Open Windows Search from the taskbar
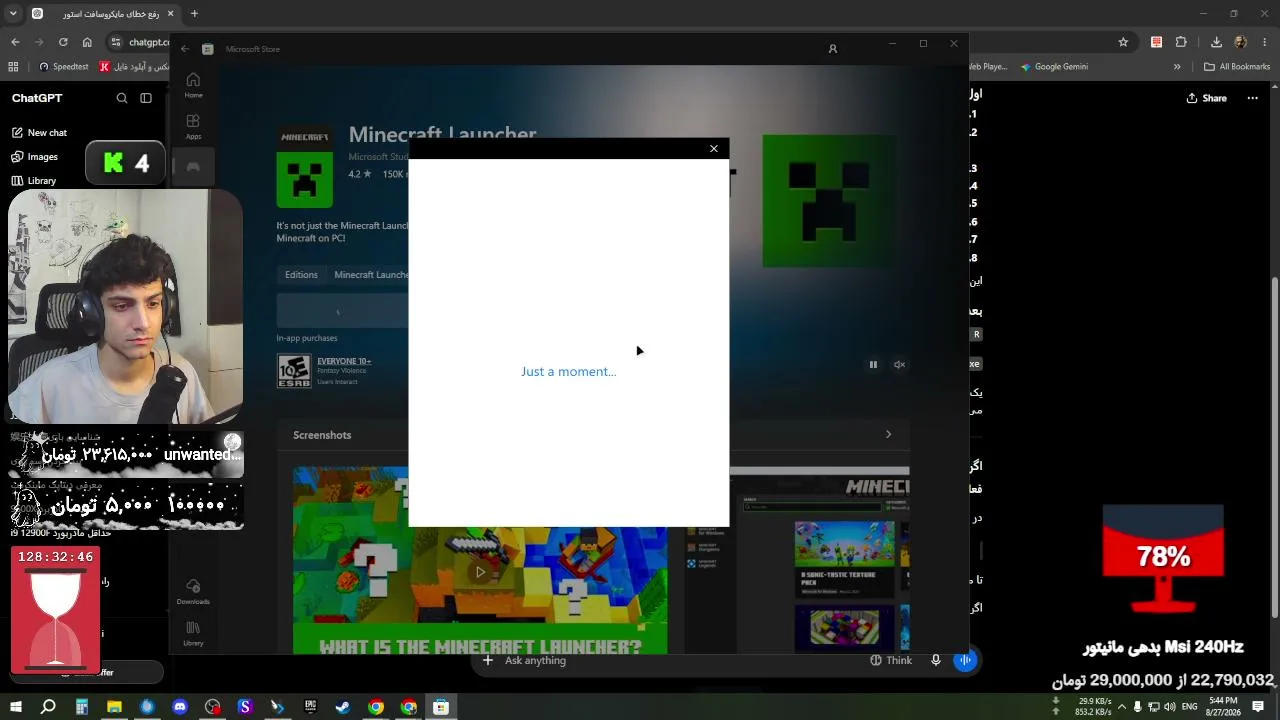 pos(48,707)
